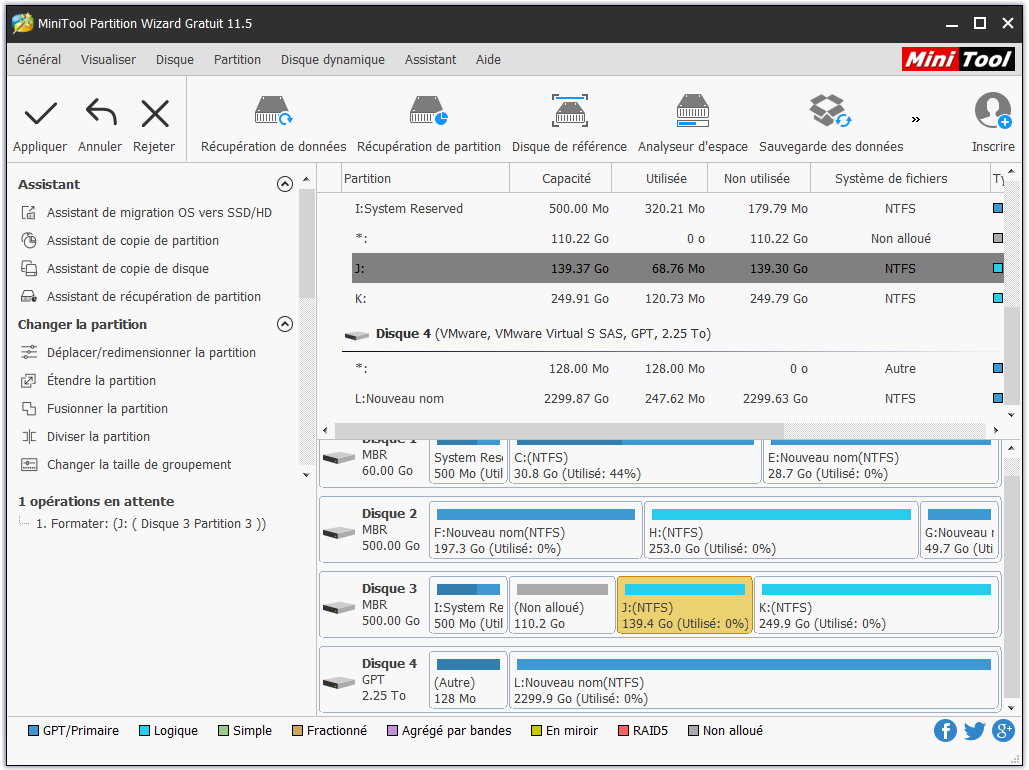Viewport: 1029px width, 770px height.
Task: Sort by Non utilisée column header
Action: (759, 179)
